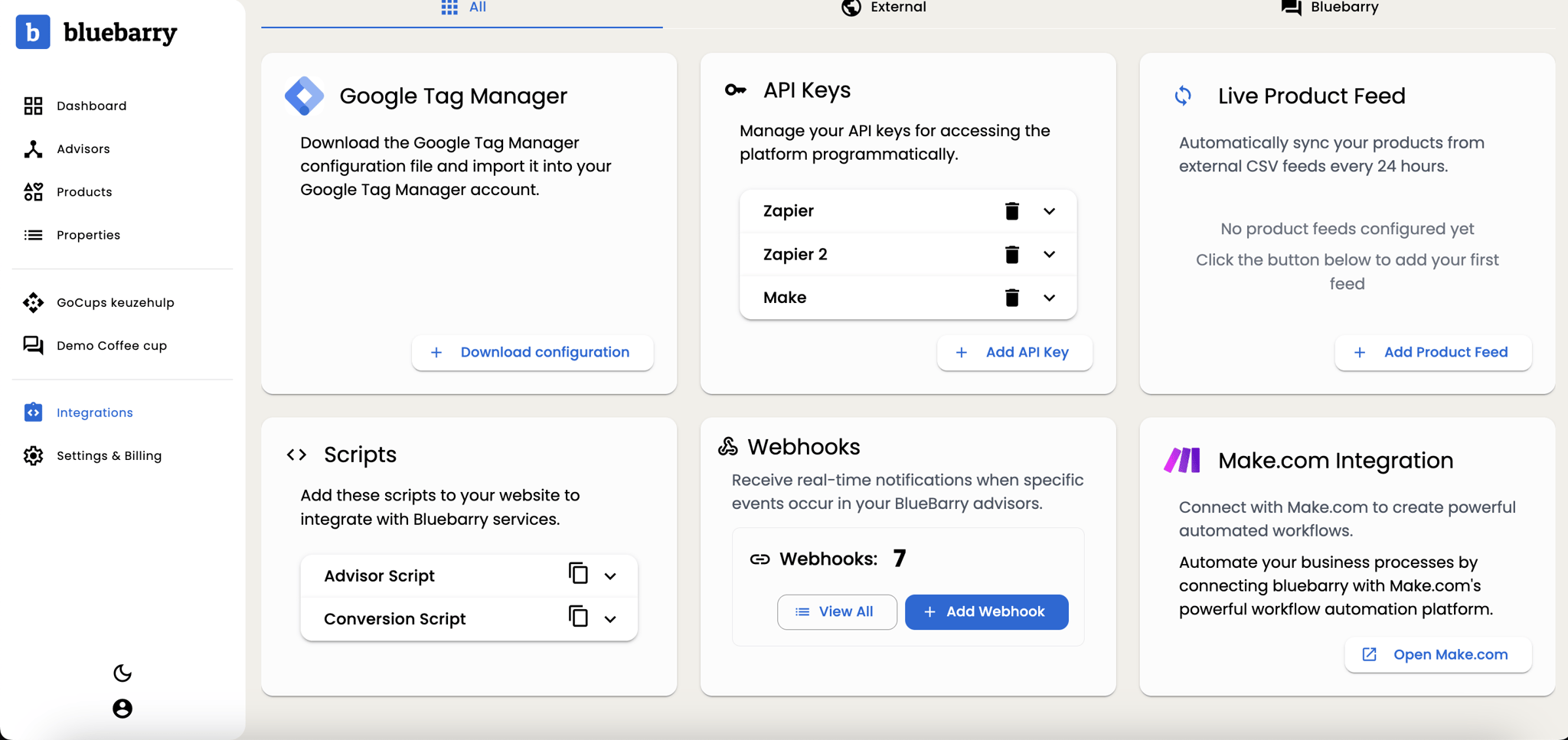Select the GoCups keuzehulp advisor
Image resolution: width=1568 pixels, height=740 pixels.
click(115, 302)
